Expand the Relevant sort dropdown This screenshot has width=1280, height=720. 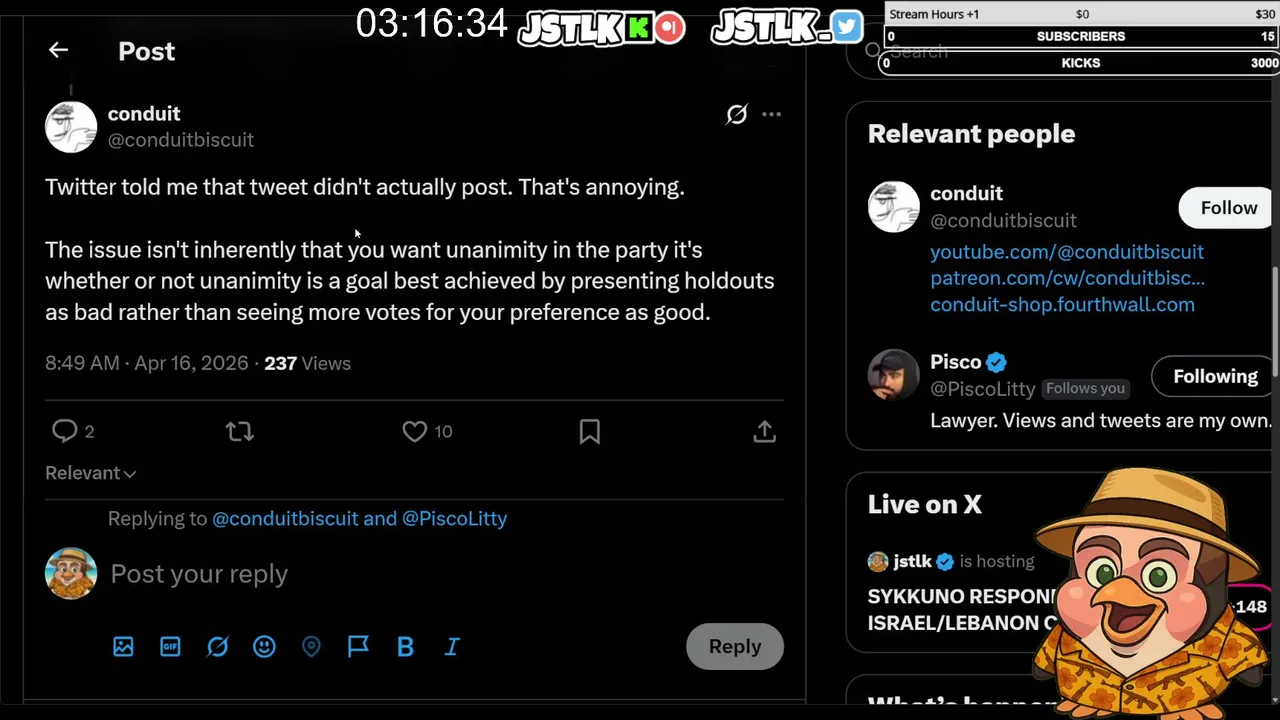(x=90, y=473)
